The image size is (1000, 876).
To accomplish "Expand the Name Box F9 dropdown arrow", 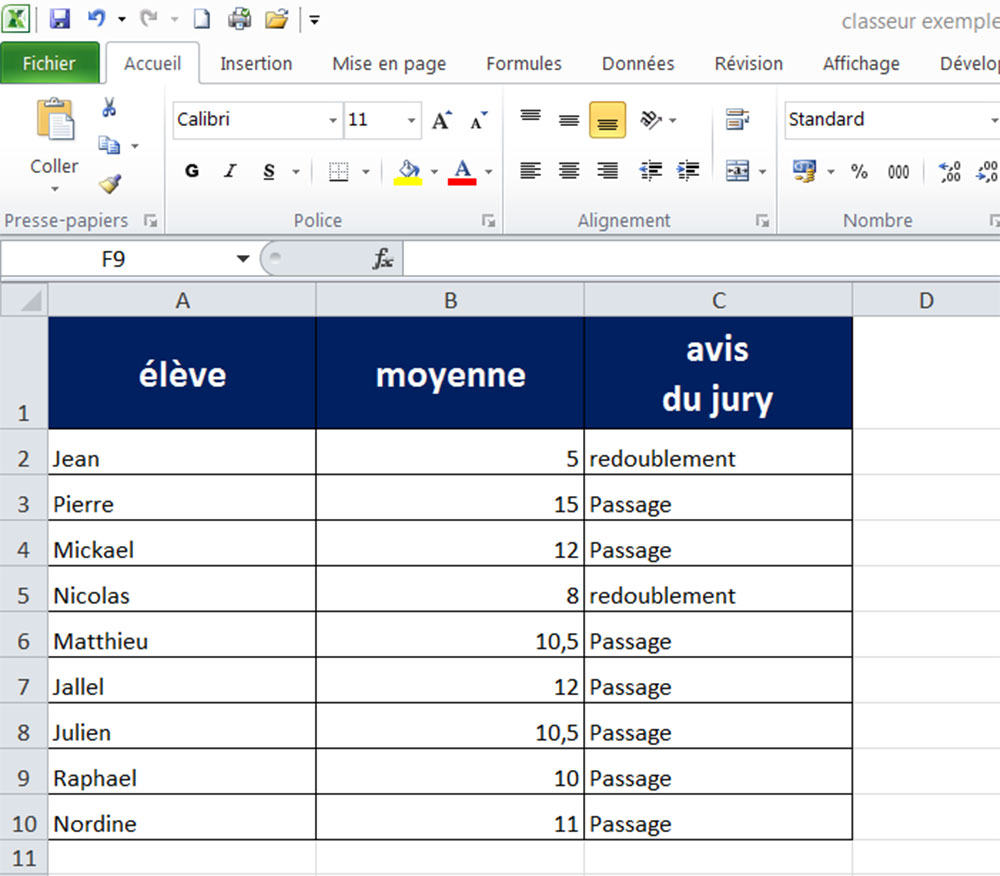I will 242,259.
